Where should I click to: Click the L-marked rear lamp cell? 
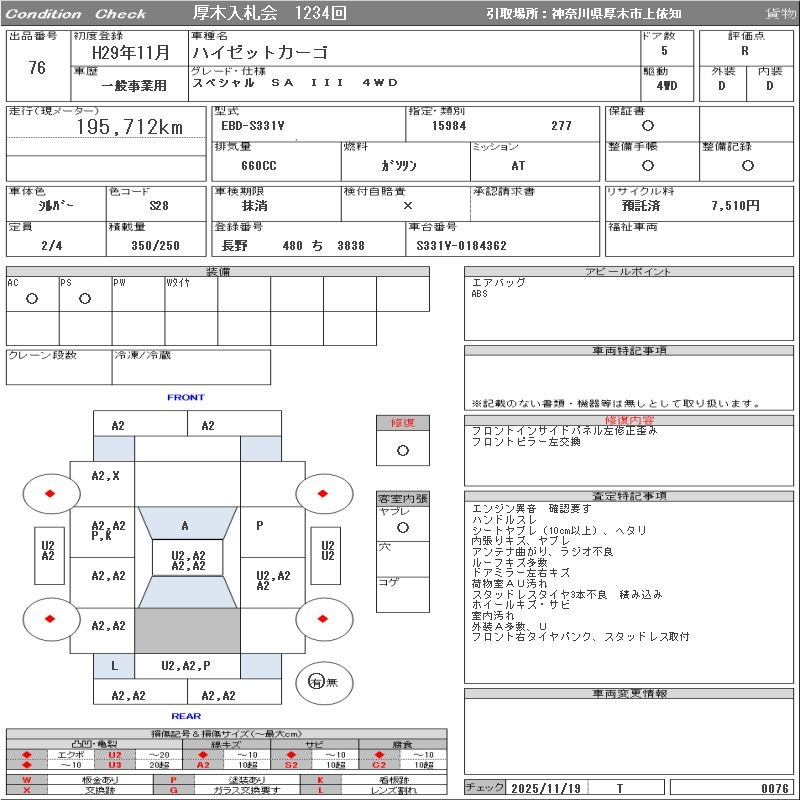coord(114,665)
